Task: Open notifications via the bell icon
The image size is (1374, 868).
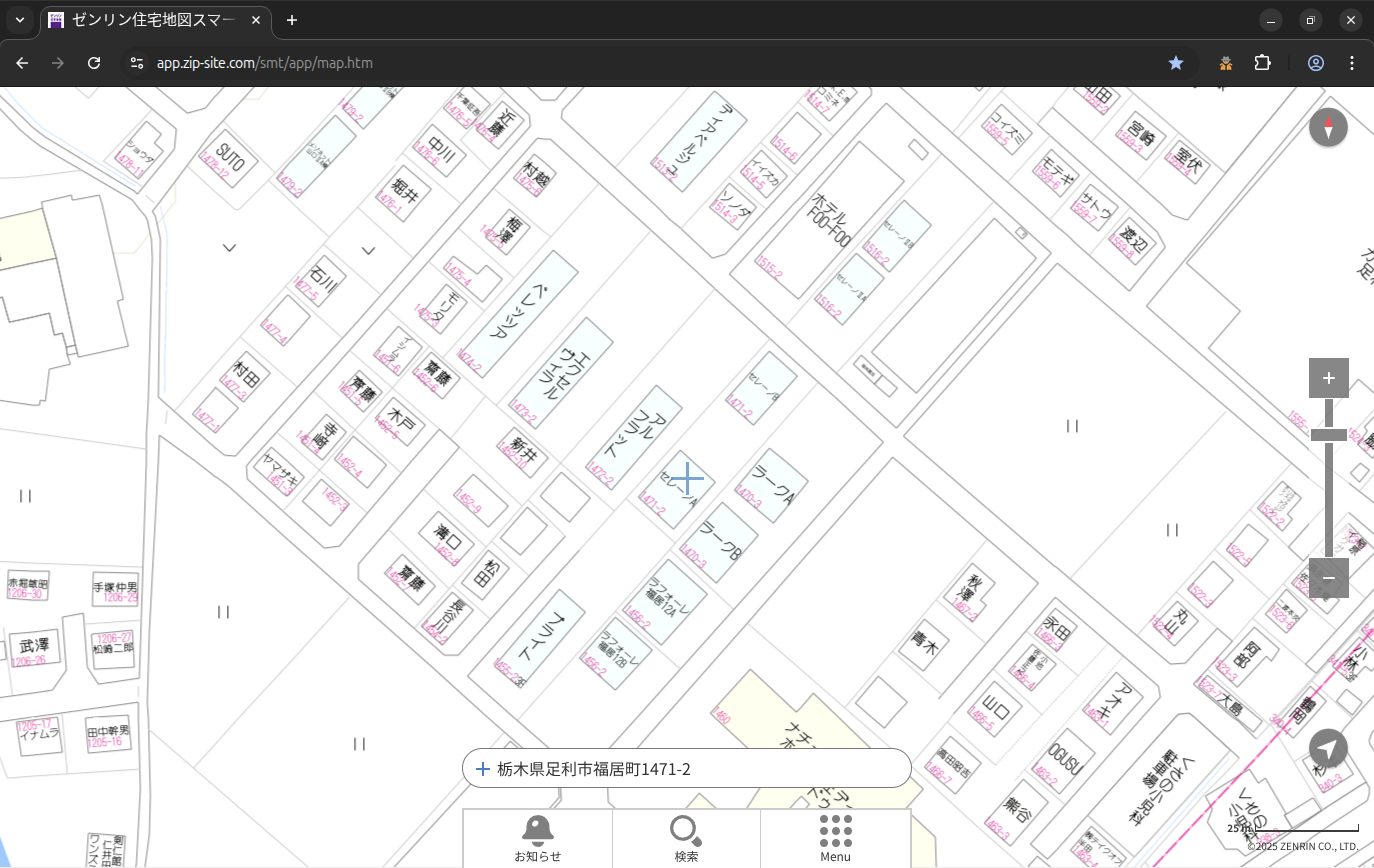Action: point(537,838)
